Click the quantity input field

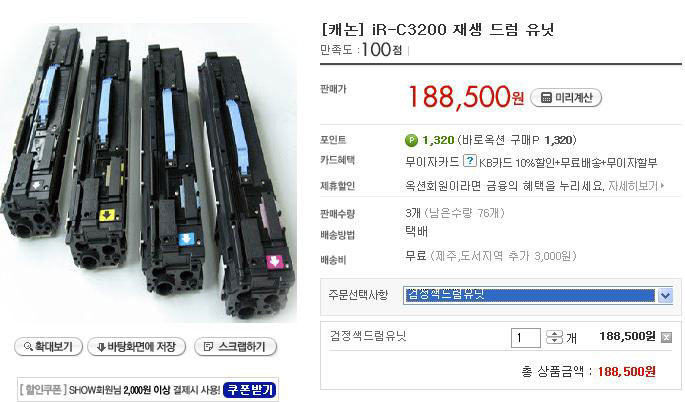[526, 338]
